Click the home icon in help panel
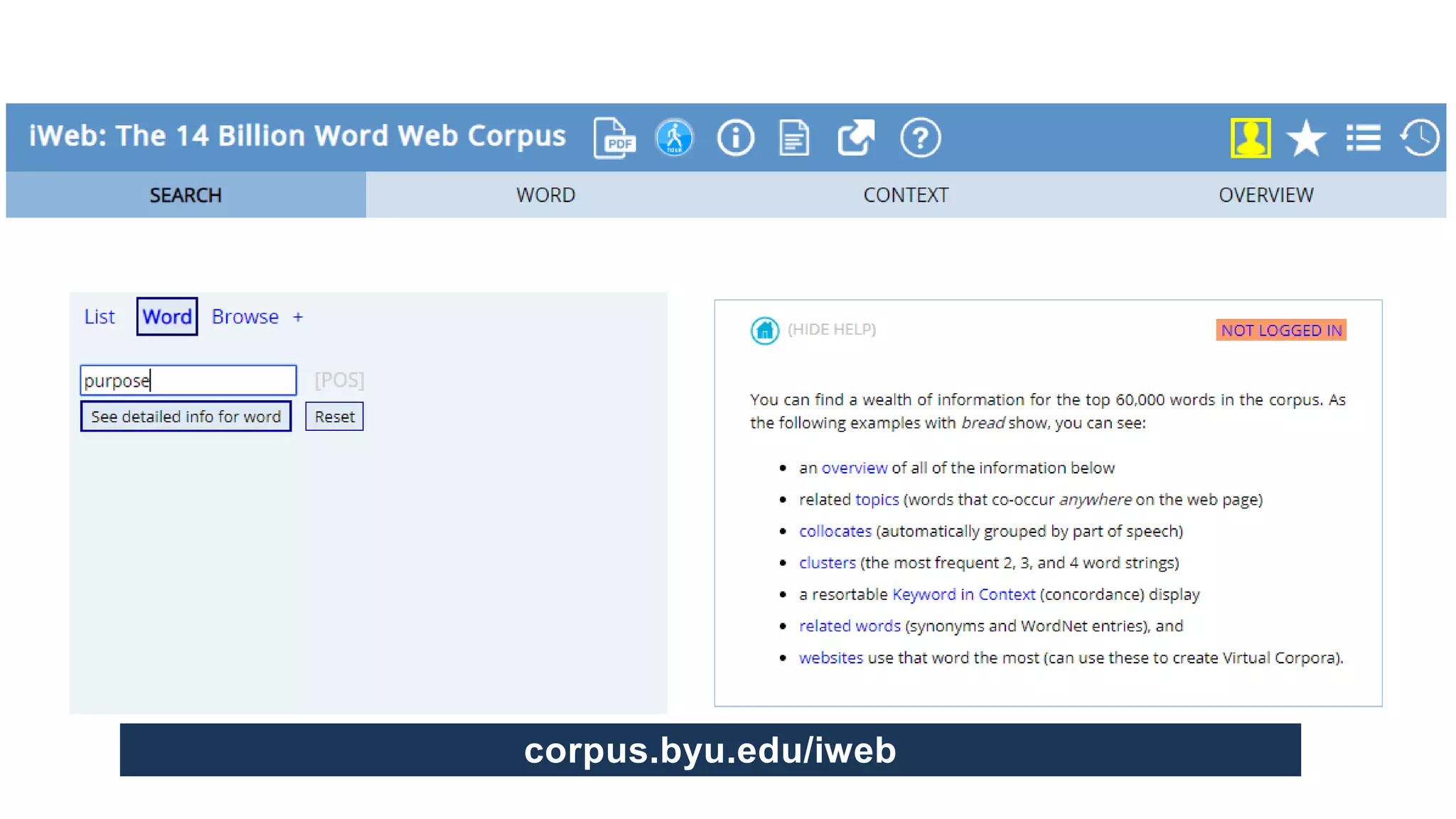This screenshot has height=819, width=1456. click(765, 330)
